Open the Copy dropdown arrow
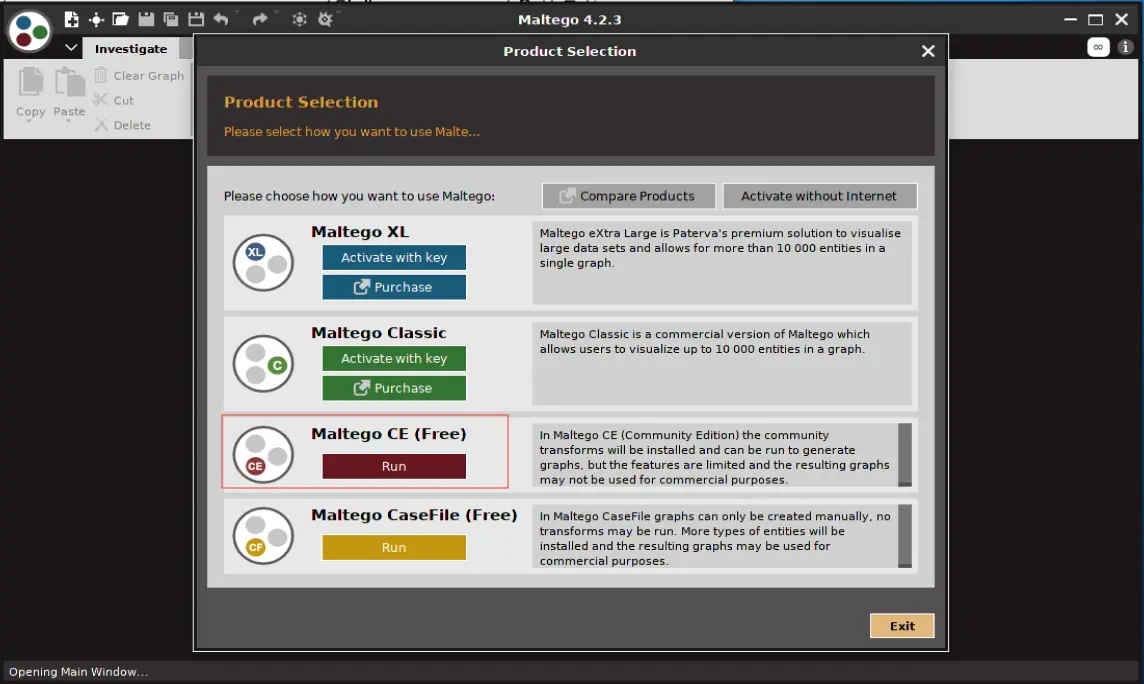The image size is (1144, 684). pos(30,121)
